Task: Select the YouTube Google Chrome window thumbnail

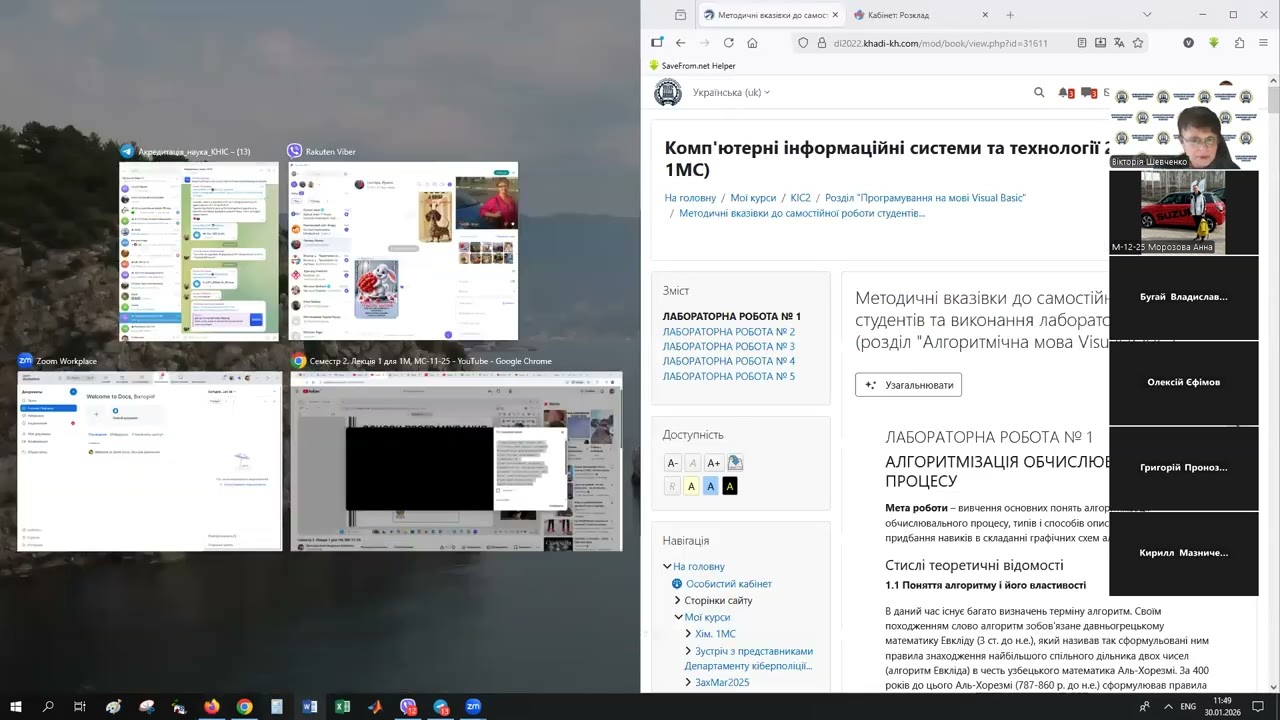Action: 456,461
